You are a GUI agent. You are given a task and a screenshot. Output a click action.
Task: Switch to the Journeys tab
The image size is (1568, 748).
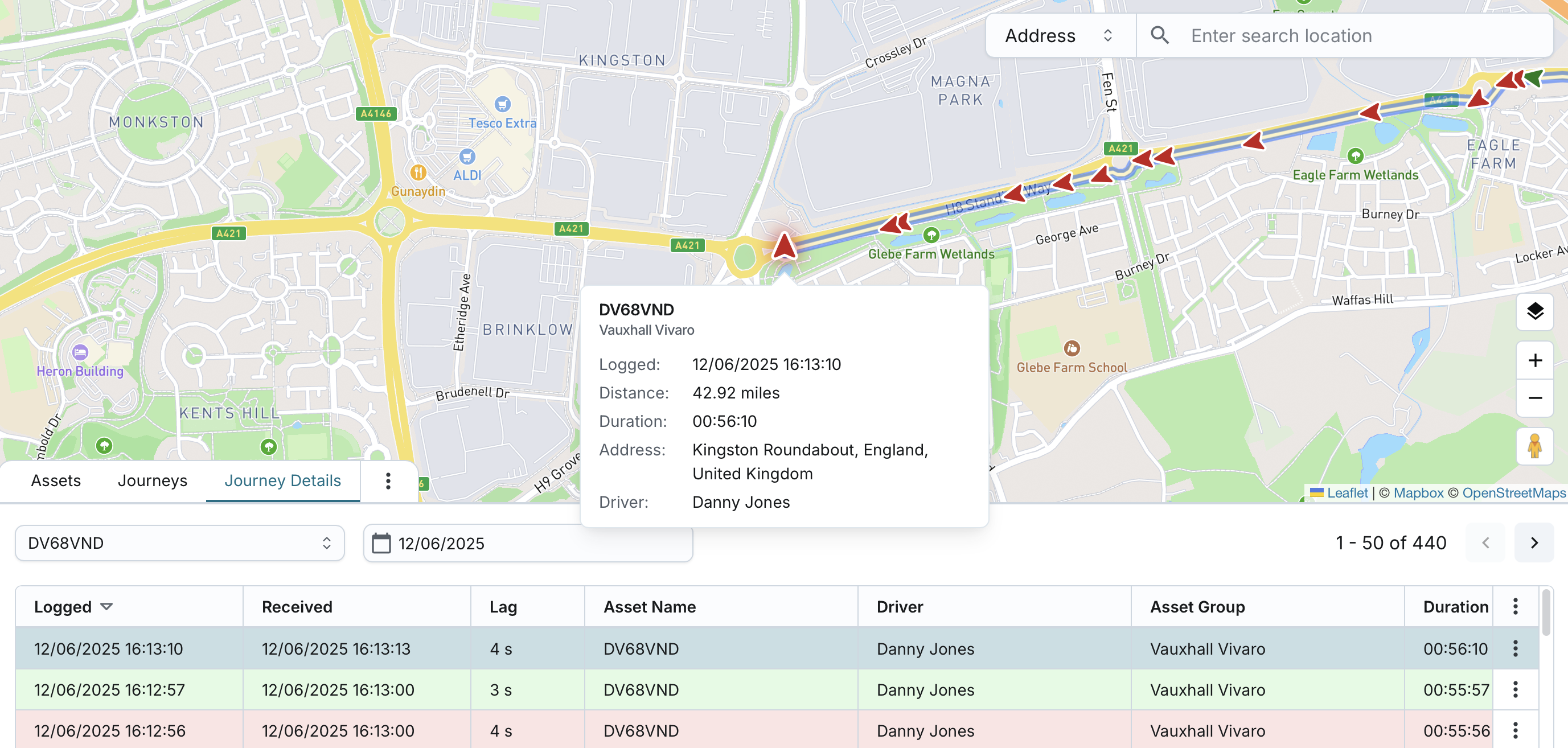[152, 481]
